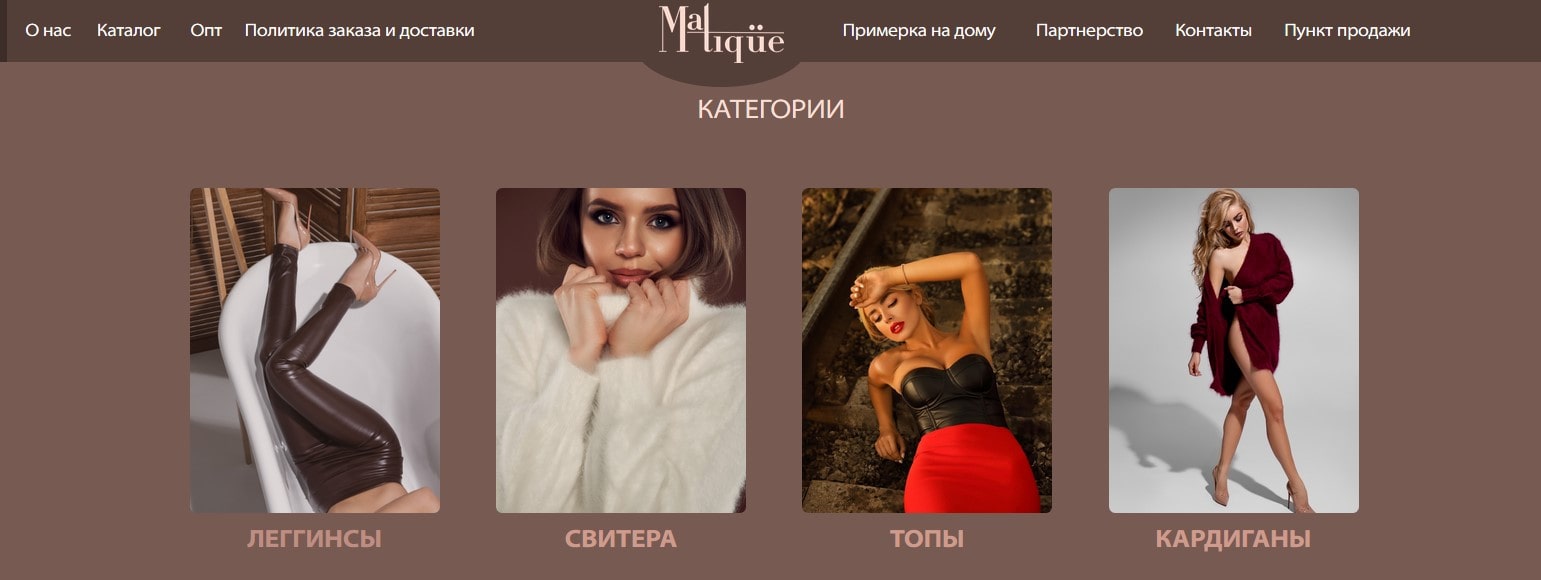1541x580 pixels.
Task: Go to the Опт section
Action: pos(206,30)
